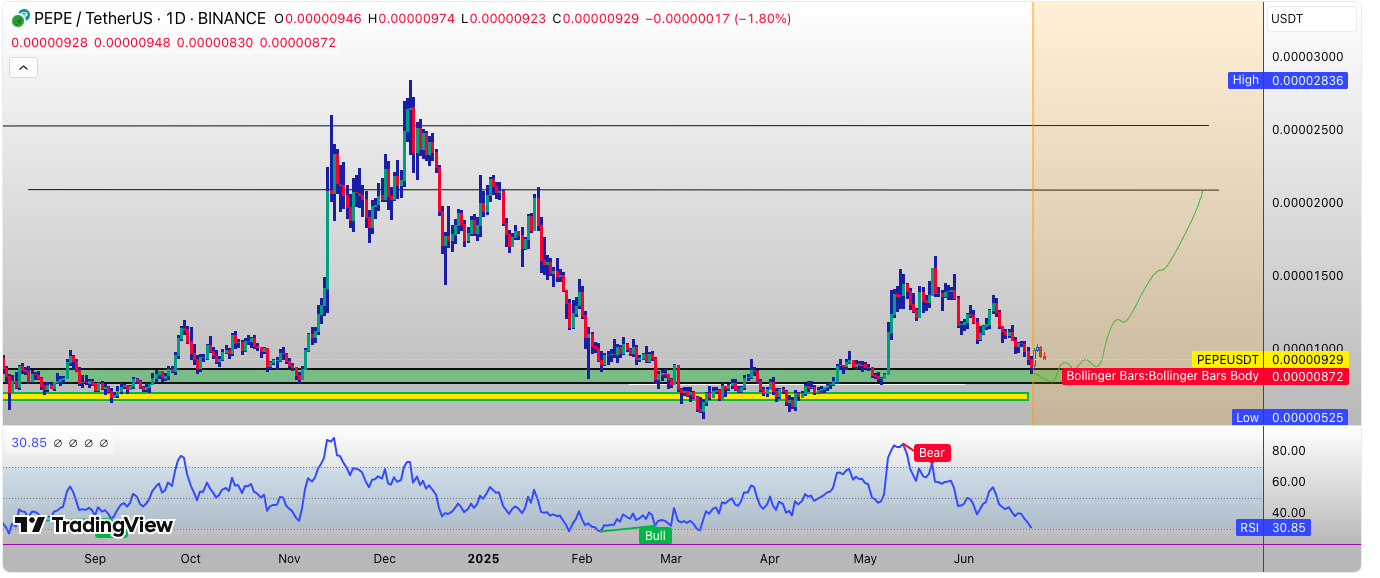Click the PEPE coin logo icon
The width and height of the screenshot is (1380, 578).
pos(20,18)
